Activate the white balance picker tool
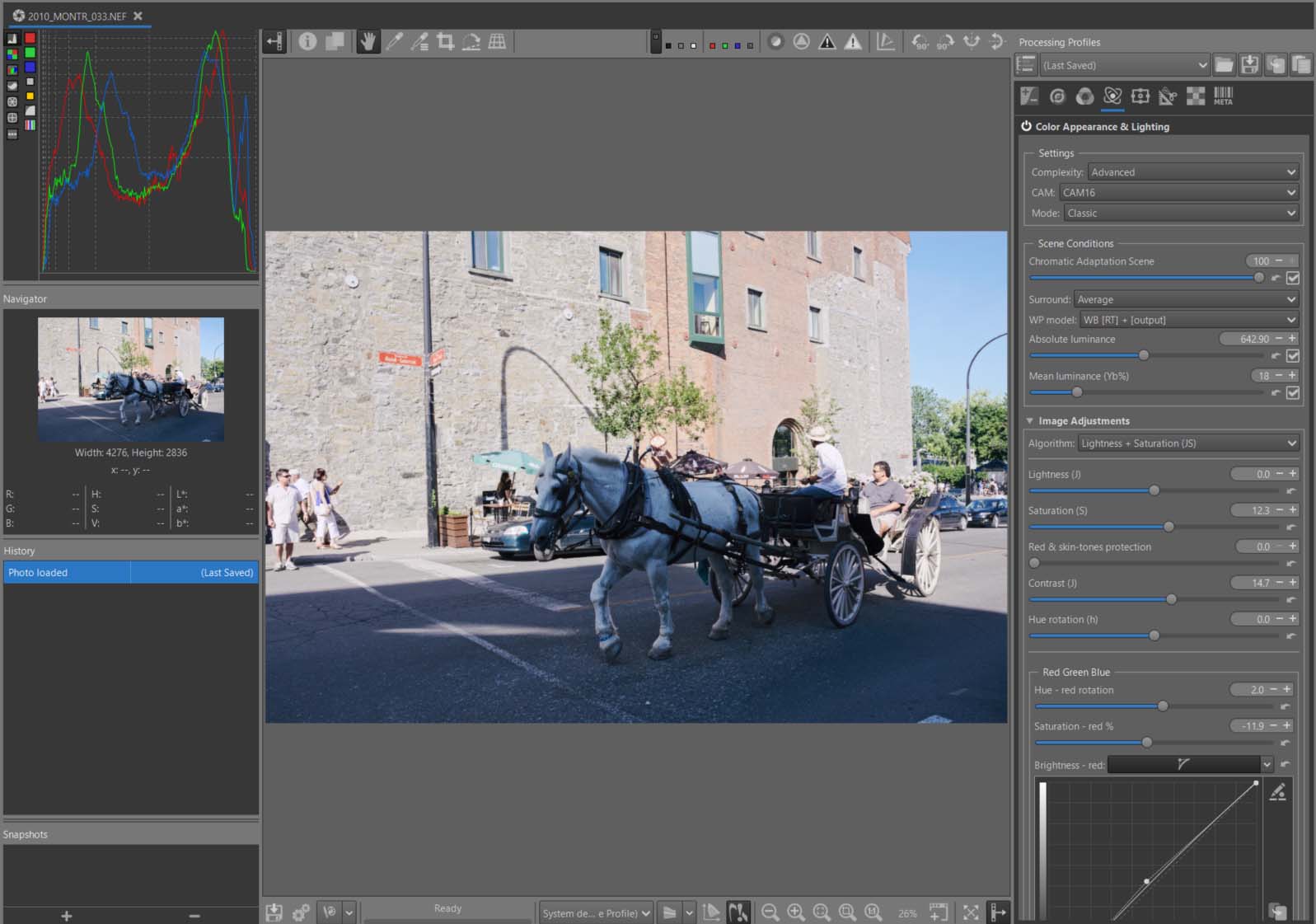 (395, 41)
